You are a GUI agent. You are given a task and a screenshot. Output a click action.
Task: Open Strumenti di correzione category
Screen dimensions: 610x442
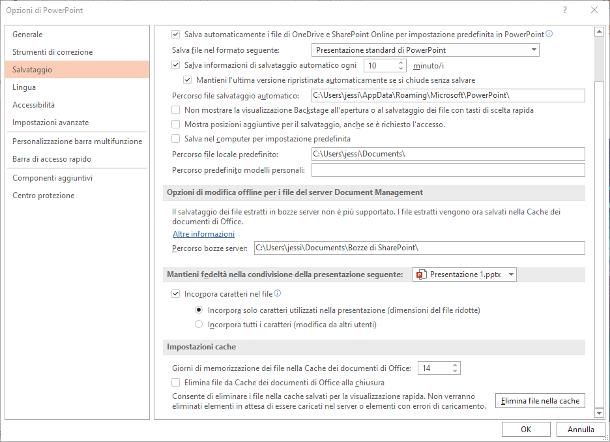click(x=77, y=52)
